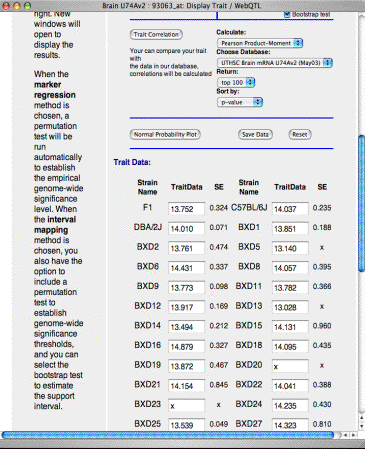The image size is (366, 449).
Task: Click the C57BL/6J TraitData field
Action: click(290, 209)
